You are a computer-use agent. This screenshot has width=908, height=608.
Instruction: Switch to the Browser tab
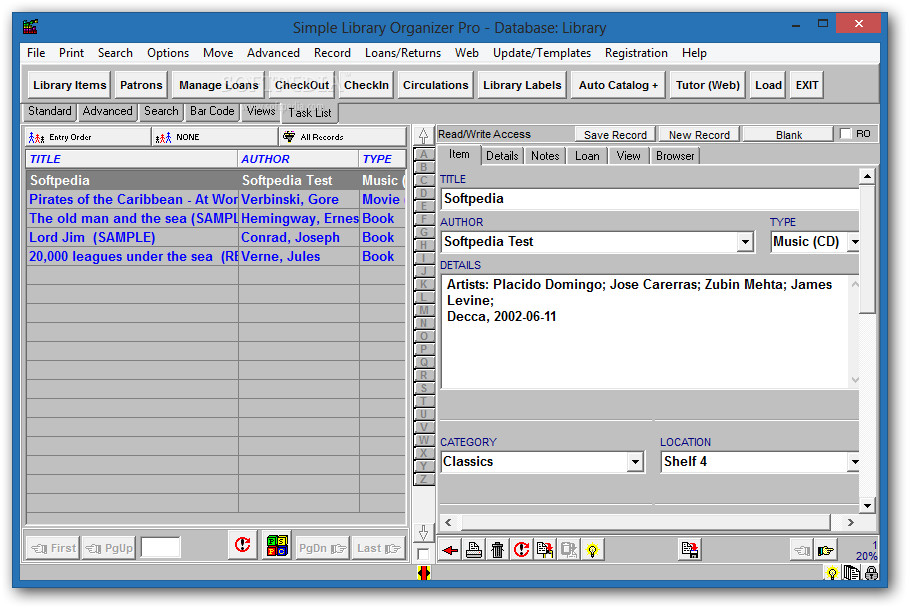(675, 156)
